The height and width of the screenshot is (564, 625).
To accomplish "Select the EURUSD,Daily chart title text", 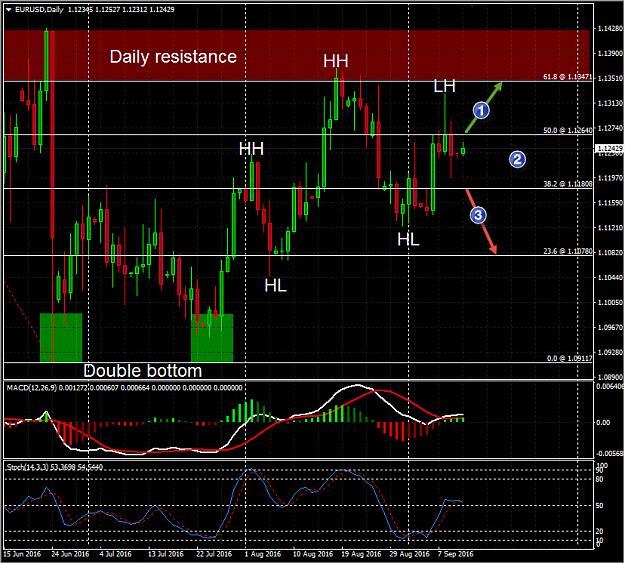I will 39,9.
